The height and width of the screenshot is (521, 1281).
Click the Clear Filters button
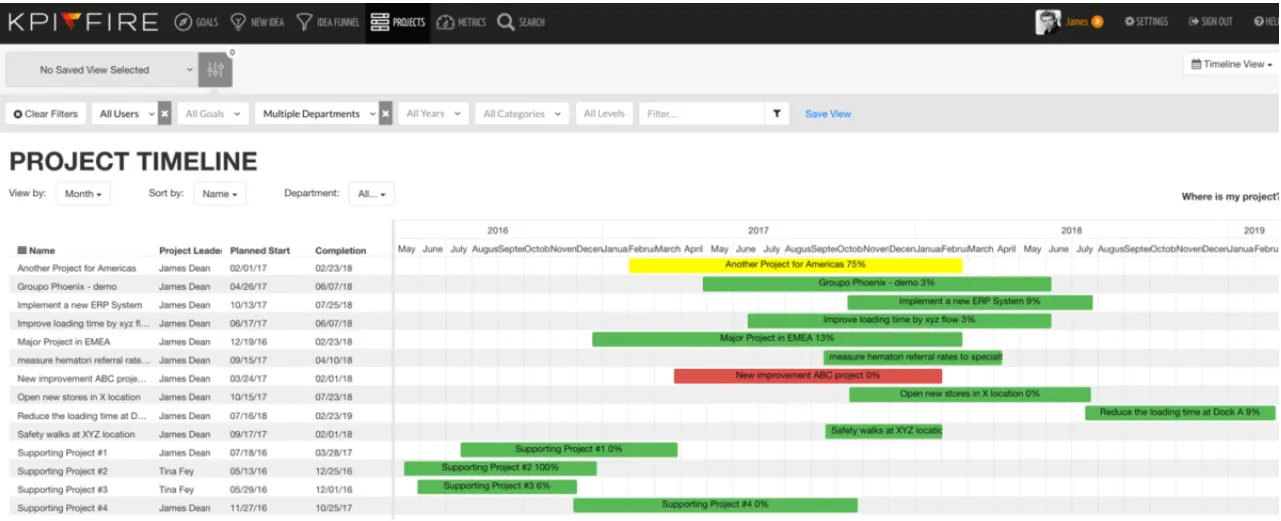click(x=46, y=114)
